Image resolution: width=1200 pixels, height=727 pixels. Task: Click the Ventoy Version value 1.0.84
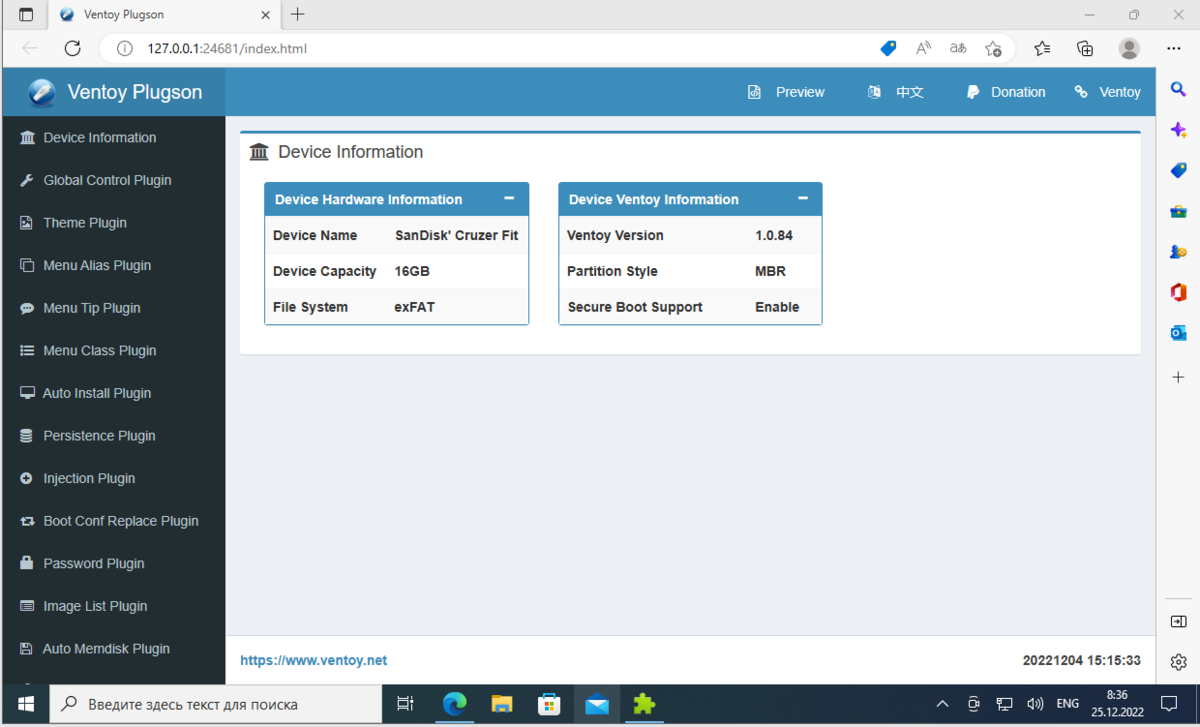point(774,236)
